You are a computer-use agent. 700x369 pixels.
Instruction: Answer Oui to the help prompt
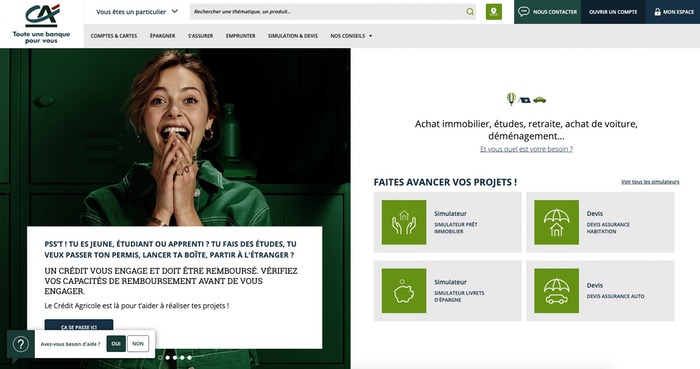(116, 344)
